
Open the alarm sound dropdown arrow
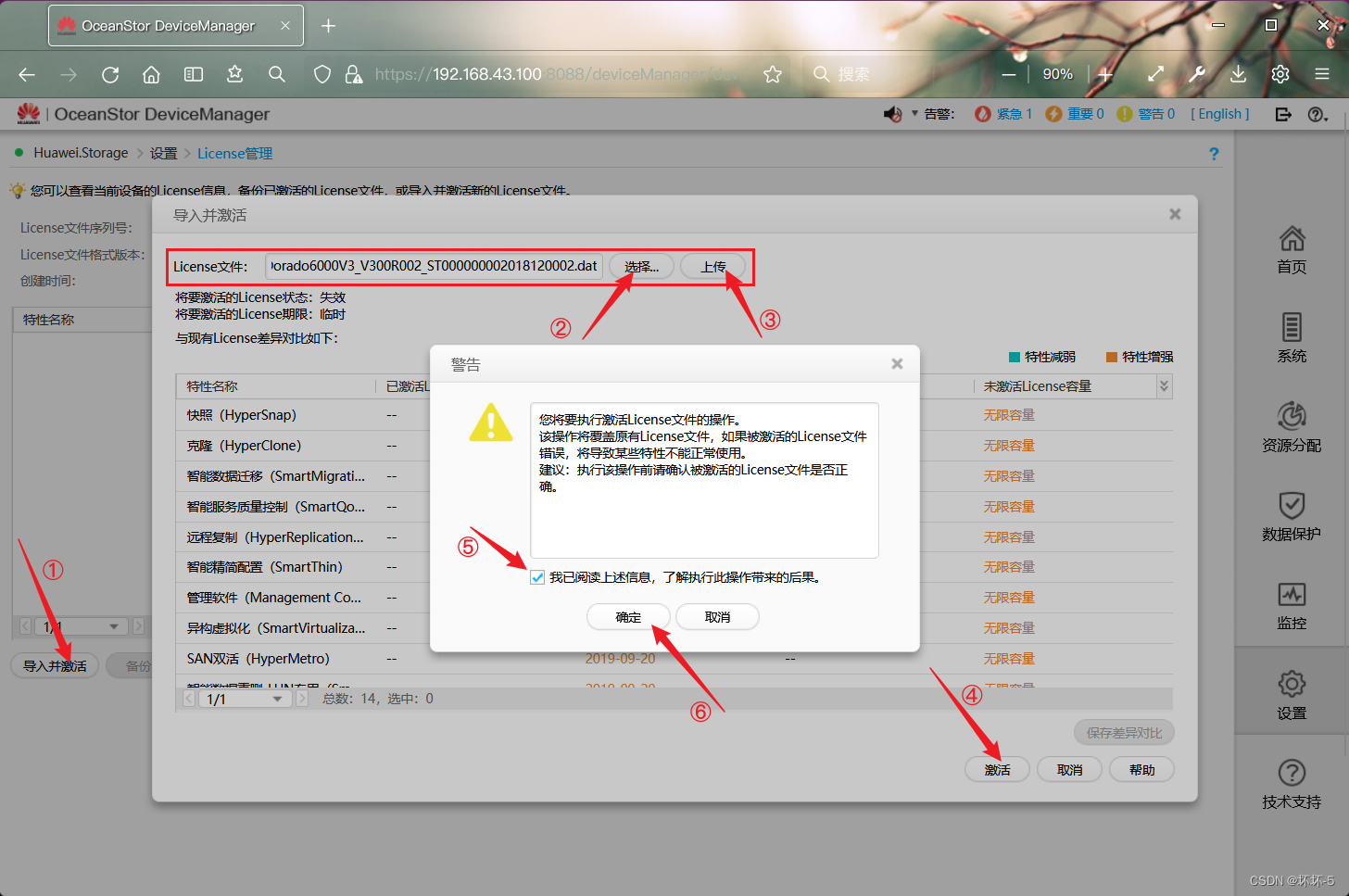(x=914, y=114)
